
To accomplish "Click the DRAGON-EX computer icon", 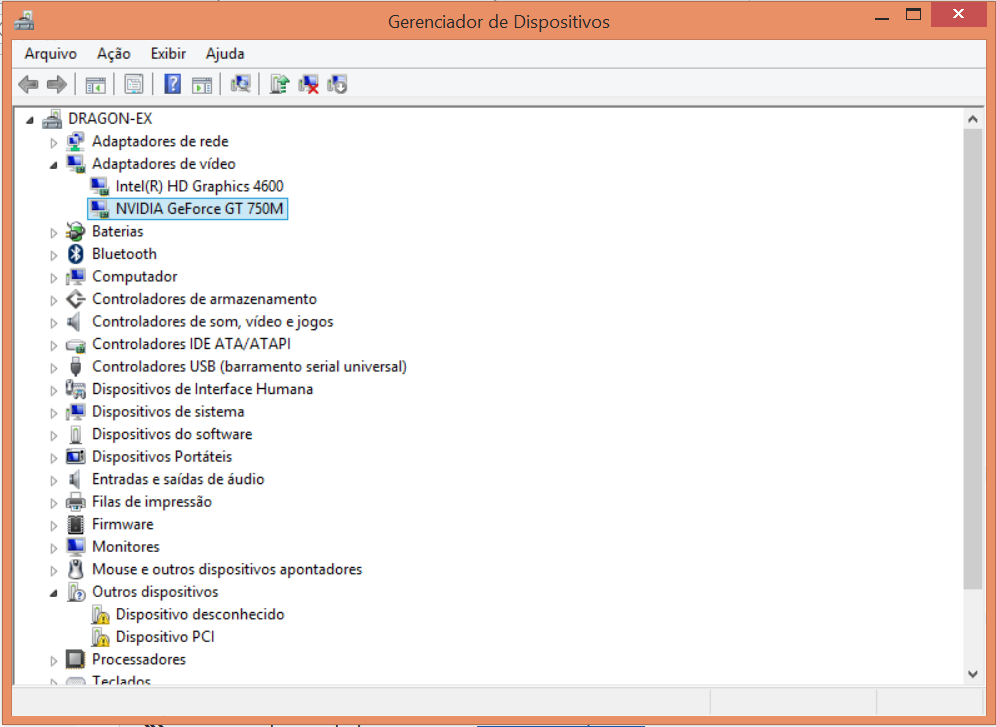I will point(52,119).
